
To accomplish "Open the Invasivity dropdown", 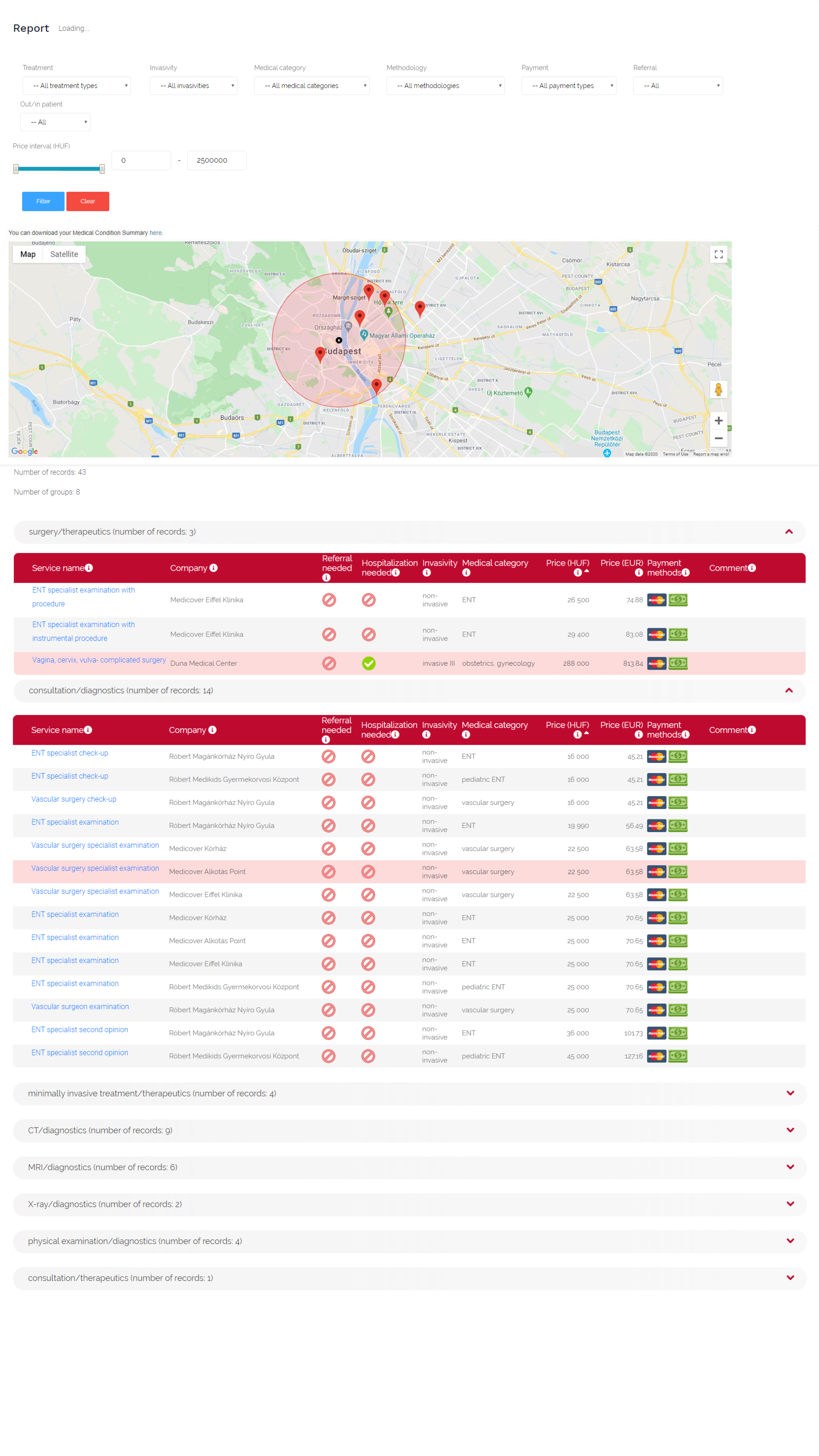I will click(193, 86).
